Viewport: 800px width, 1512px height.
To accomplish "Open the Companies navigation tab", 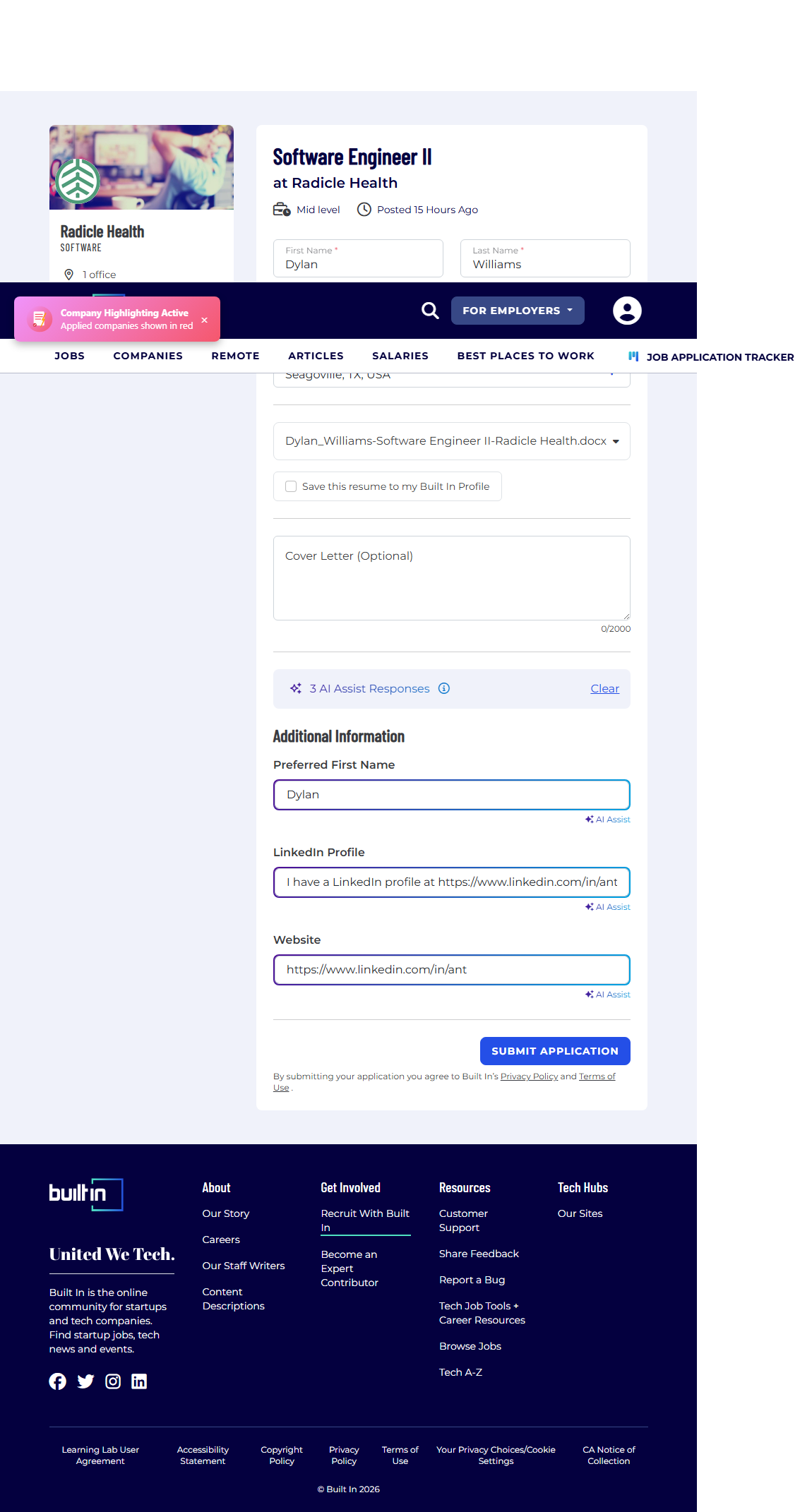I will click(148, 356).
